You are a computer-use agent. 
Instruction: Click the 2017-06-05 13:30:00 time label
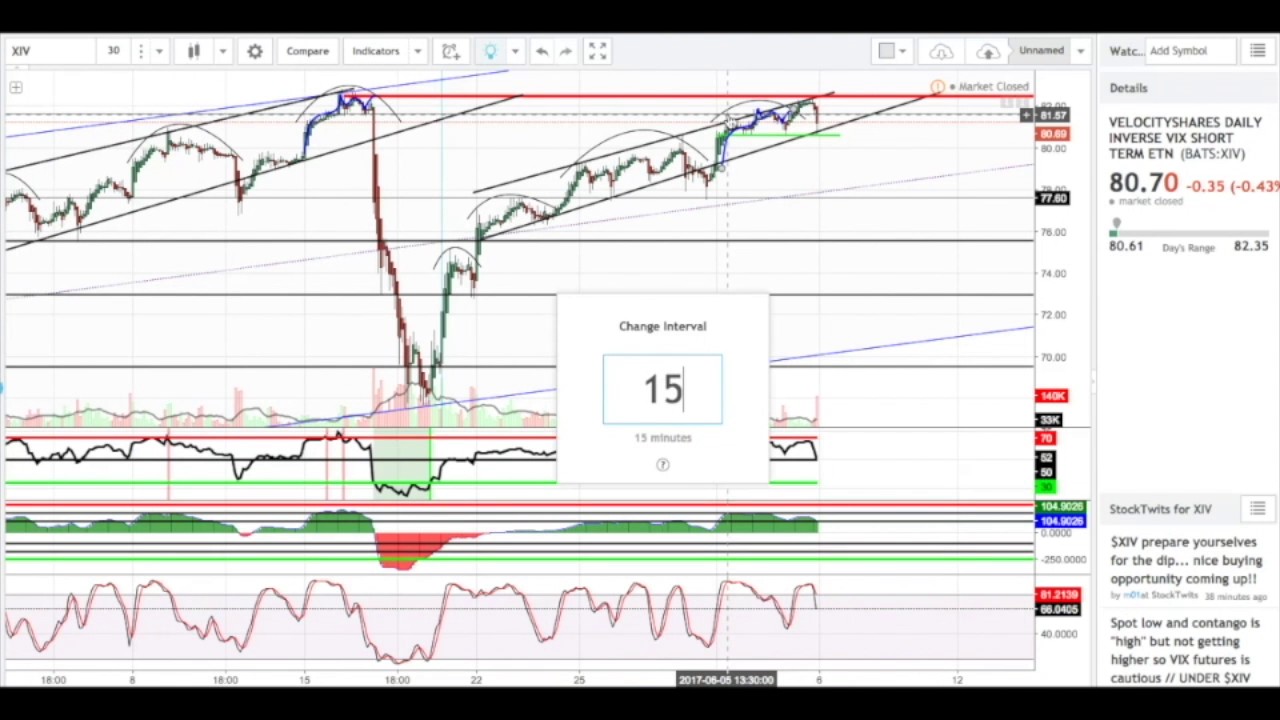(x=726, y=680)
